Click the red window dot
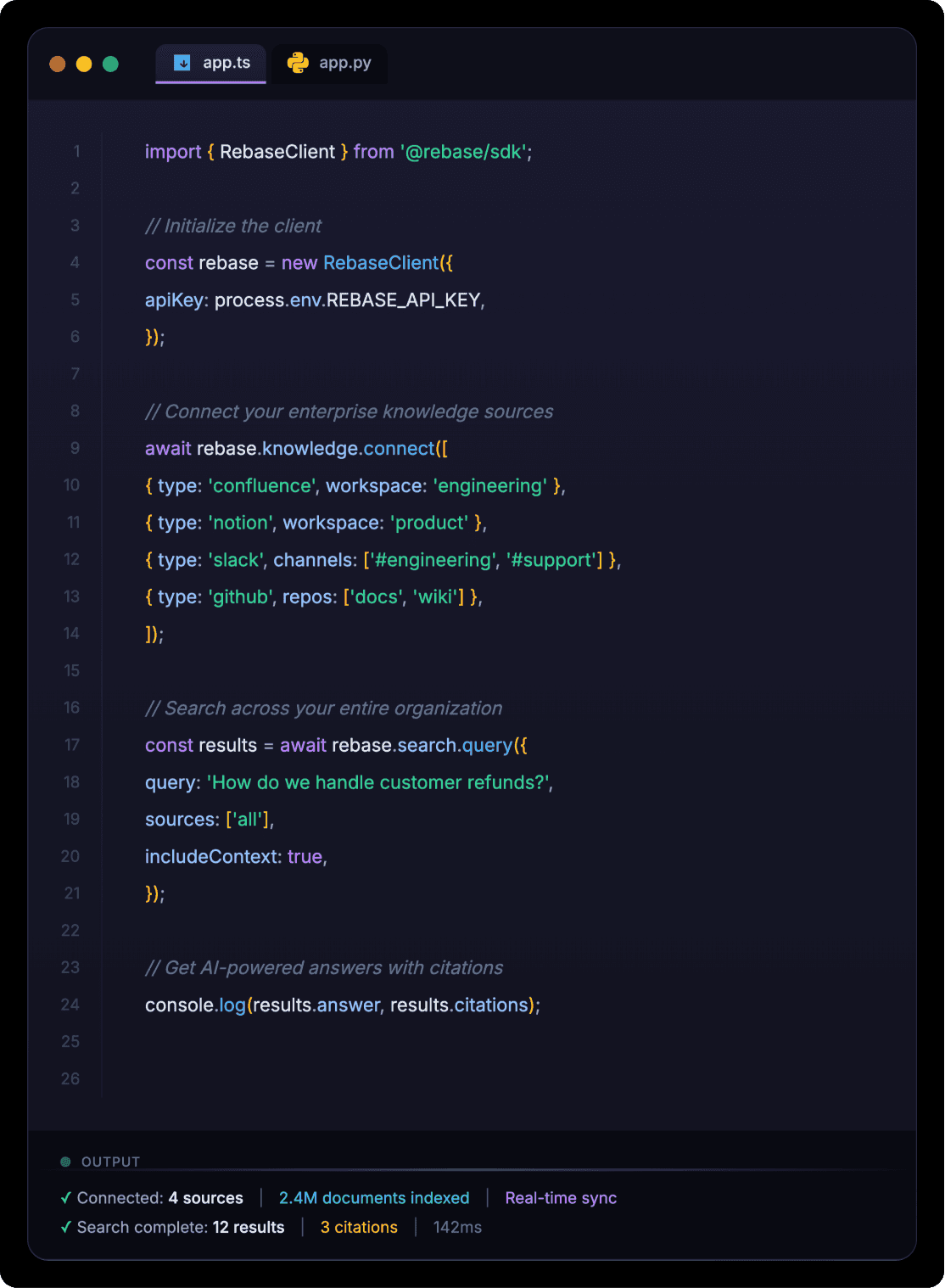This screenshot has width=945, height=1288. point(58,64)
